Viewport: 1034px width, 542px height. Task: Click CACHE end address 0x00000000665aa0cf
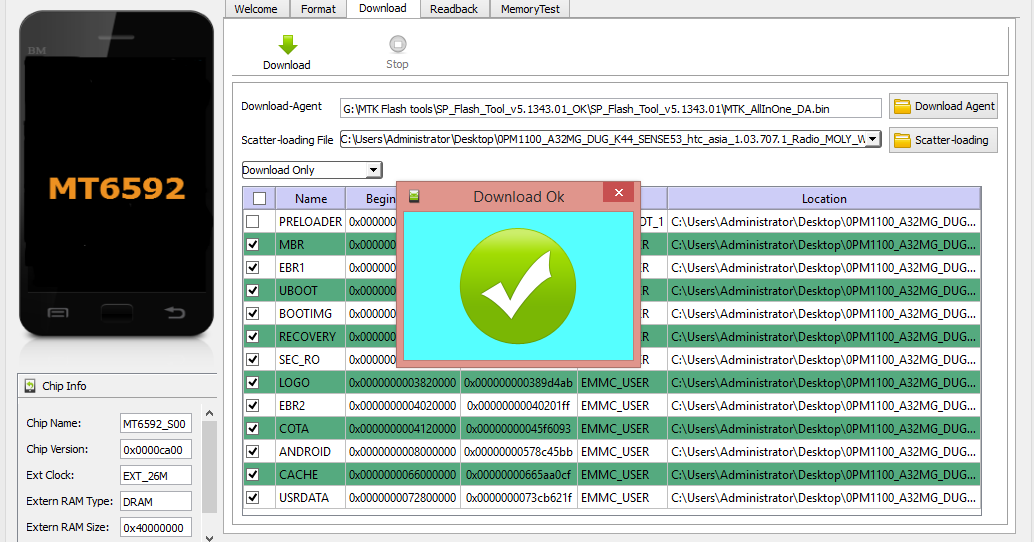click(x=519, y=474)
